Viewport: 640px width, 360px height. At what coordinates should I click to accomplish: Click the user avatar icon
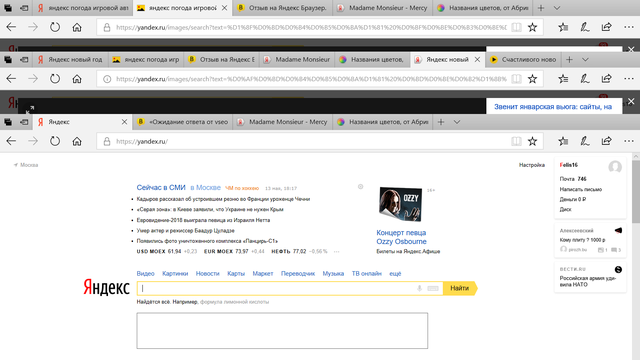coord(615,167)
